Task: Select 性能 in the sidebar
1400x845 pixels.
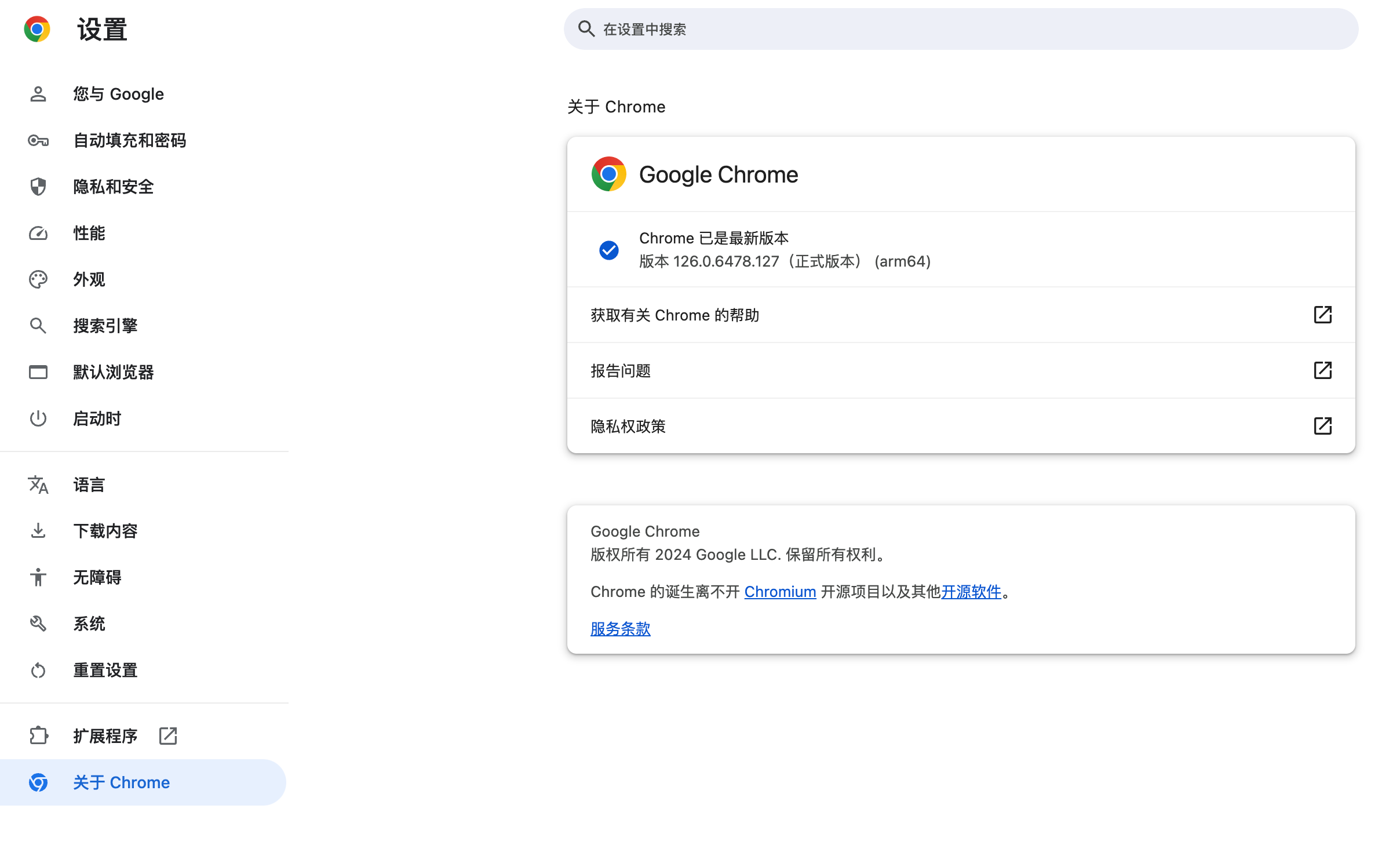Action: click(143, 233)
